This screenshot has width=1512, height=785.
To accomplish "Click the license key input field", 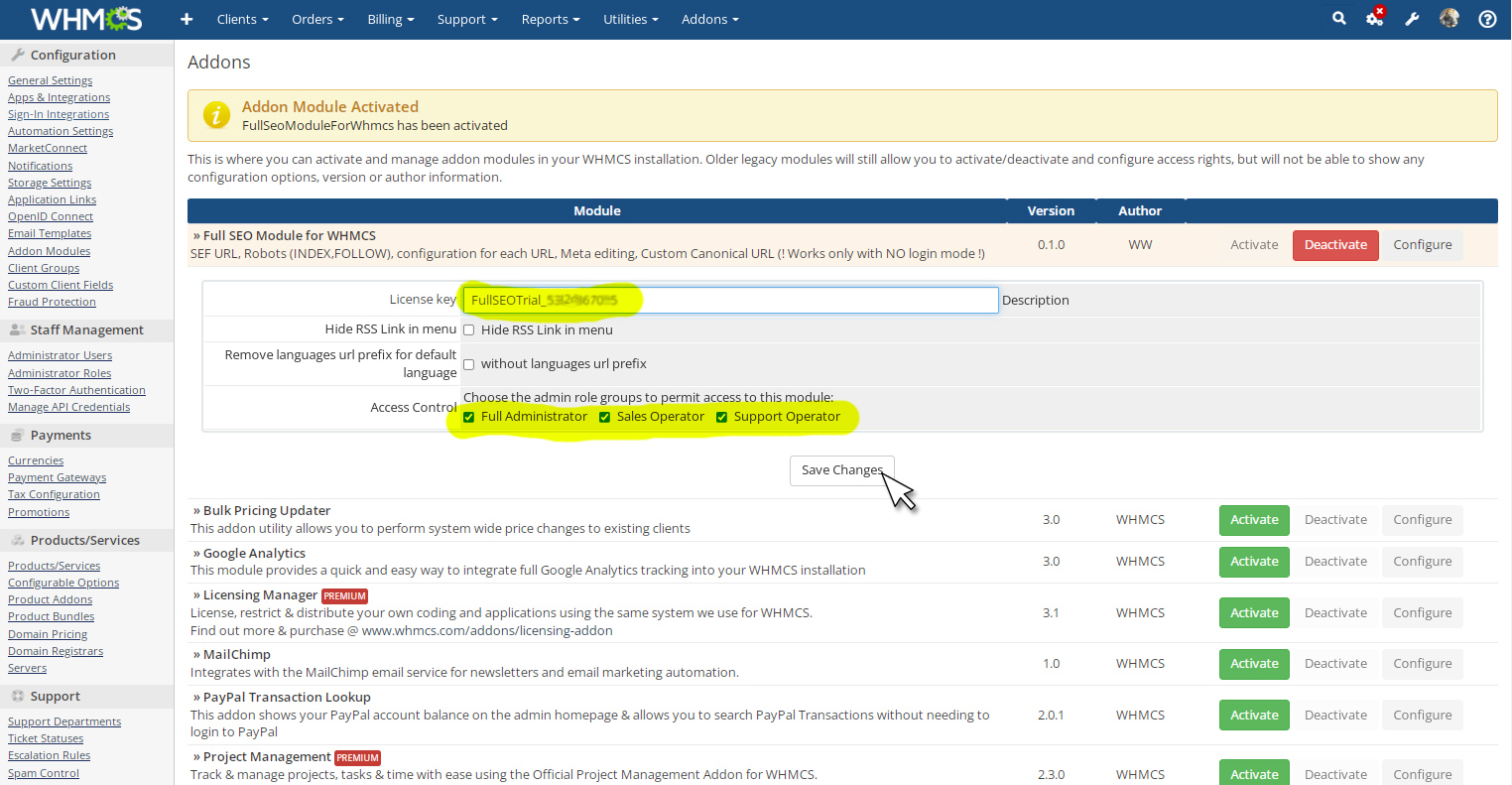I will click(x=730, y=300).
